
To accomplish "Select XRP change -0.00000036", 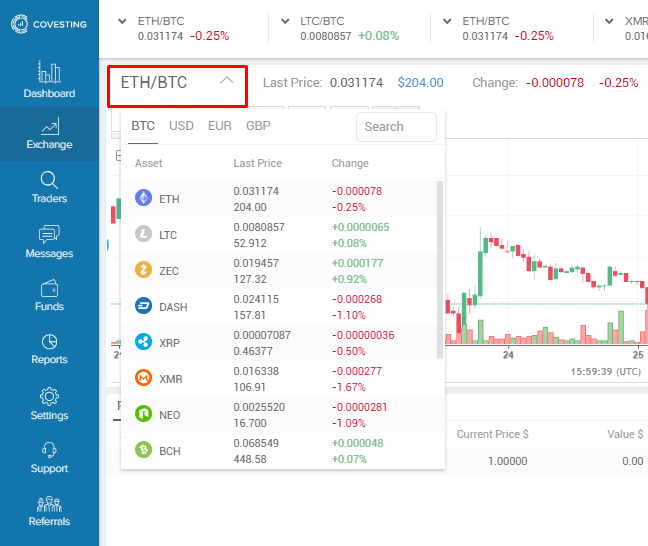I will pos(363,335).
